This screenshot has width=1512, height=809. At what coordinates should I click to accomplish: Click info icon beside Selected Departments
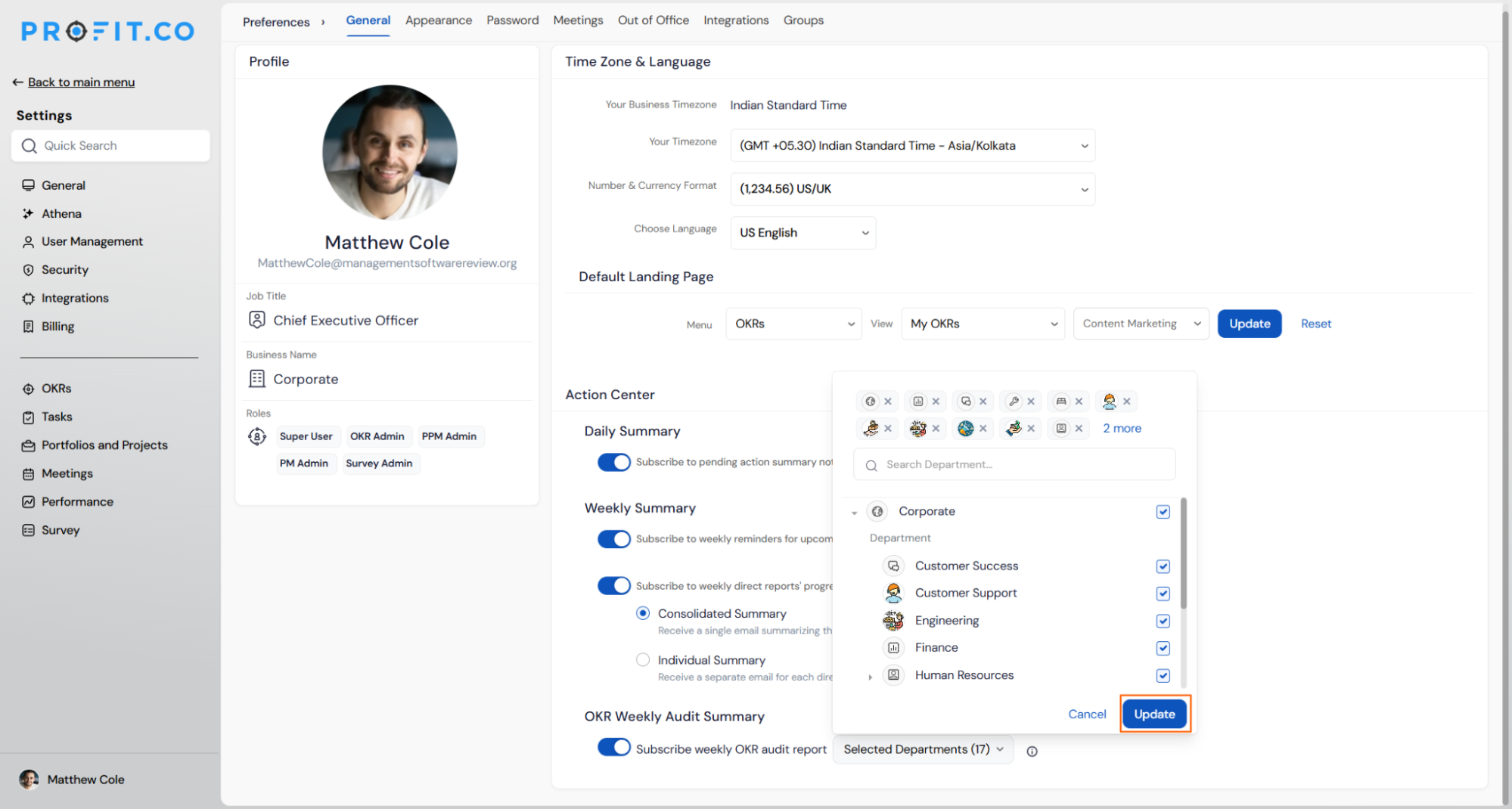[x=1032, y=752]
